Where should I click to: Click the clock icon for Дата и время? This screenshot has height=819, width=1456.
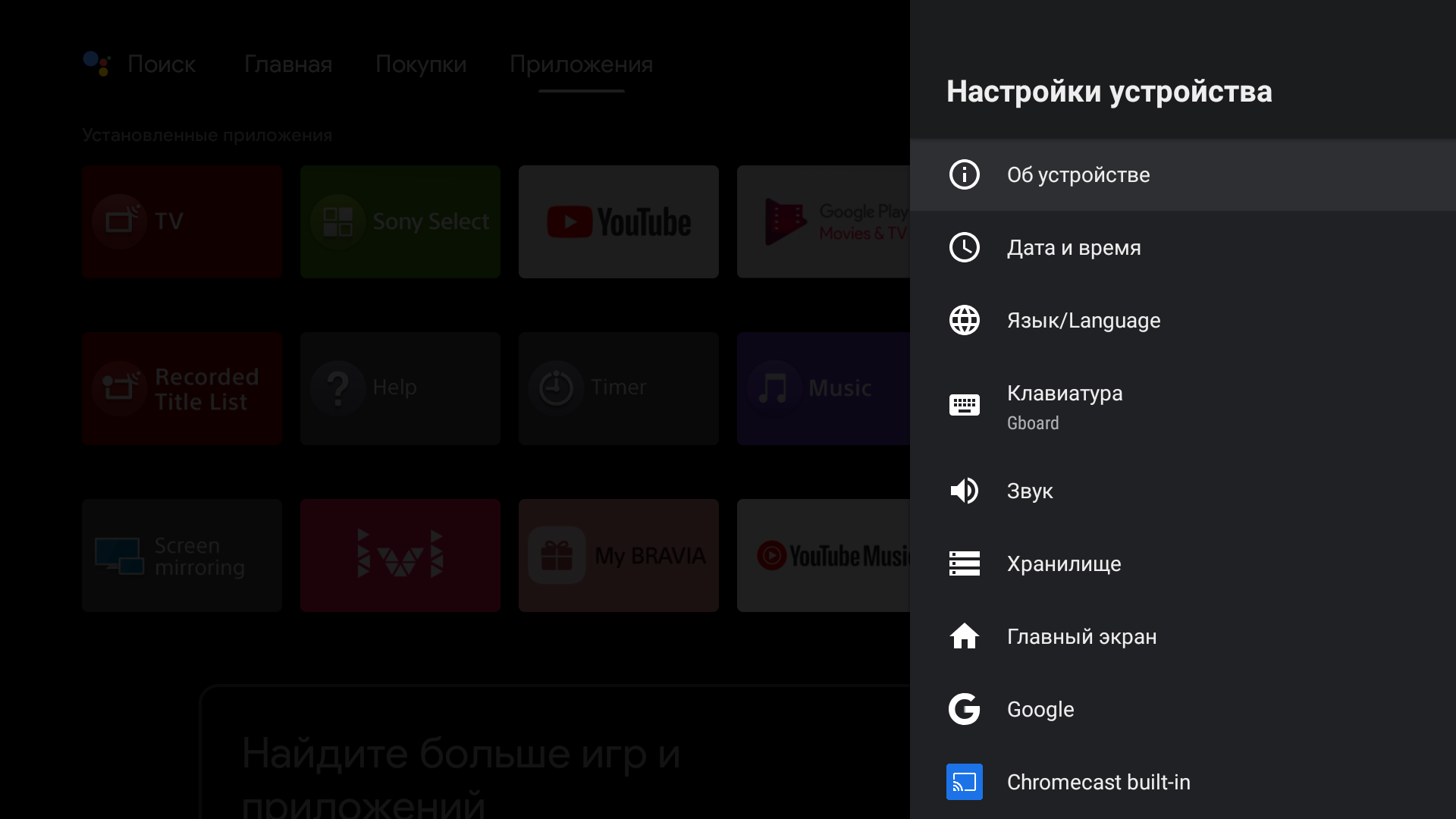pos(964,247)
